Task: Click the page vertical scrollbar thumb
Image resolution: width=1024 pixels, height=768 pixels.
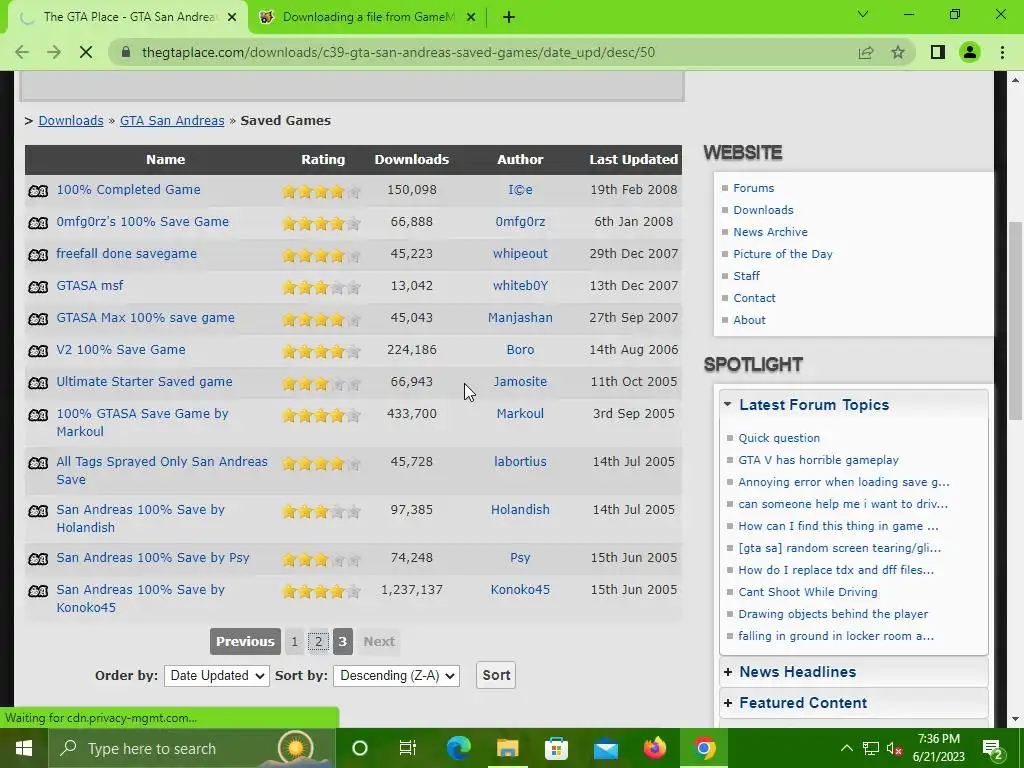Action: 1015,320
